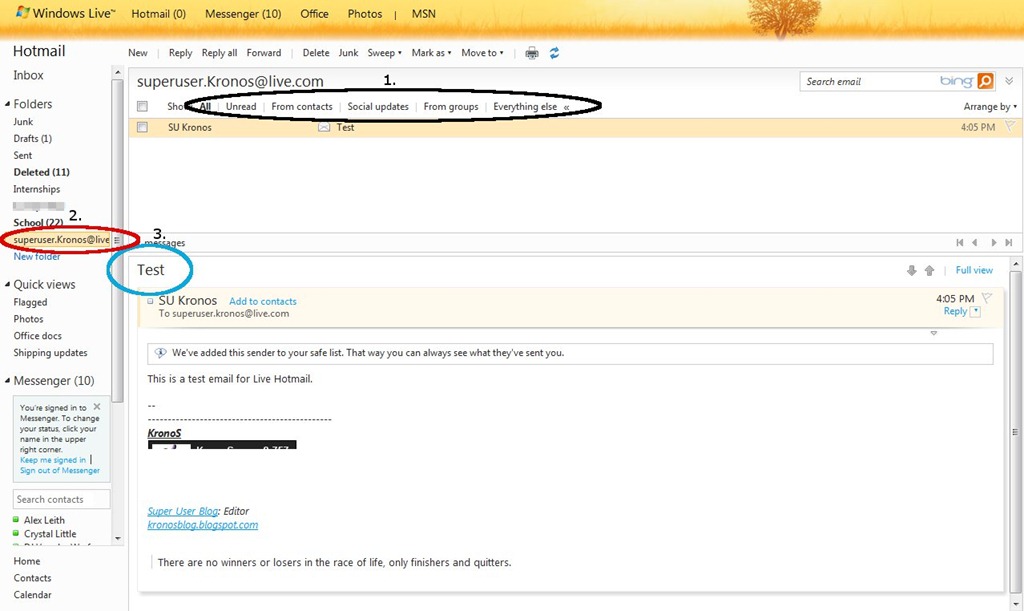Open MSN in top bar
Viewport: 1024px width, 611px height.
coord(424,14)
